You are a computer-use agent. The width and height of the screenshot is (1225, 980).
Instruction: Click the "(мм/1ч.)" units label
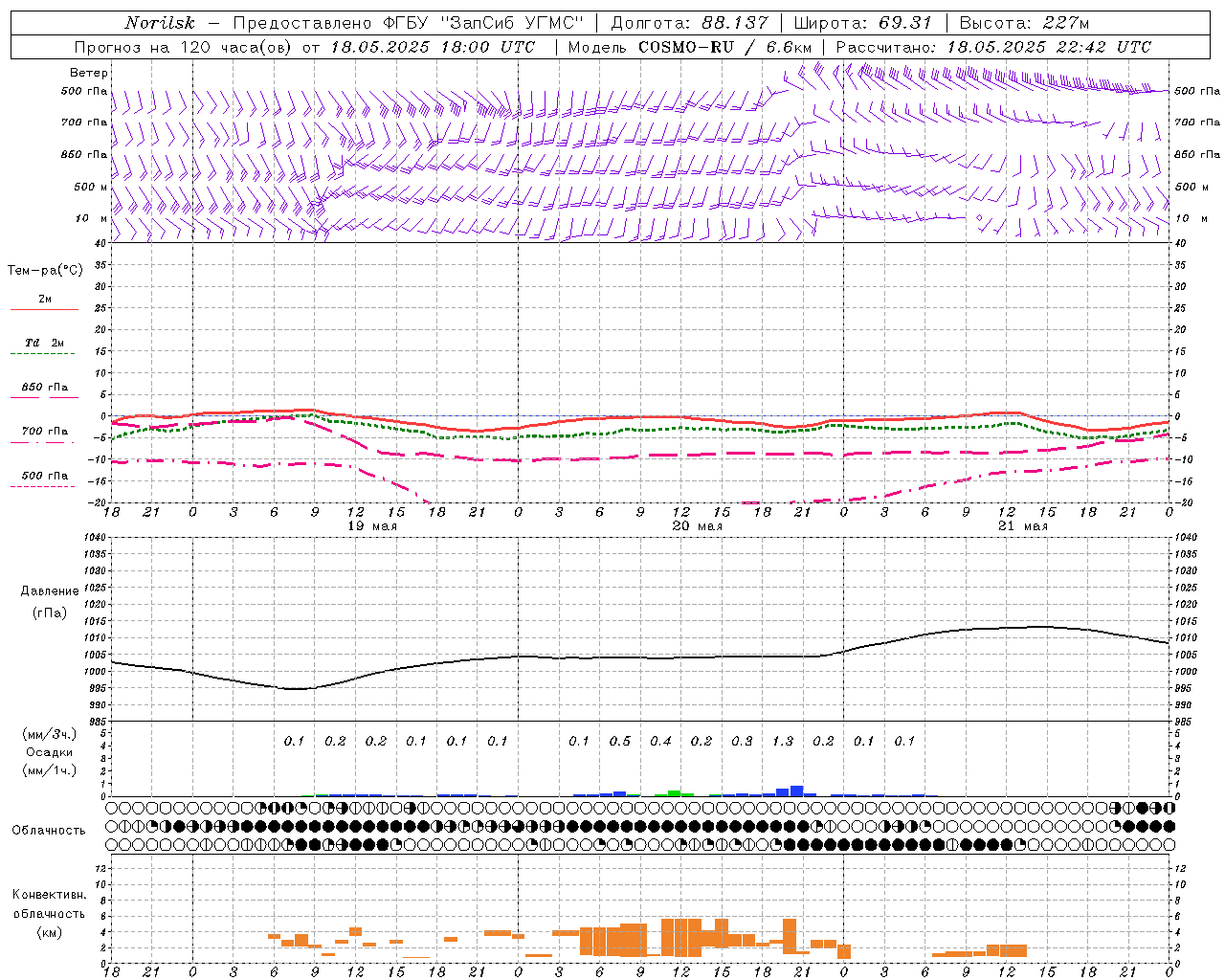(50, 770)
